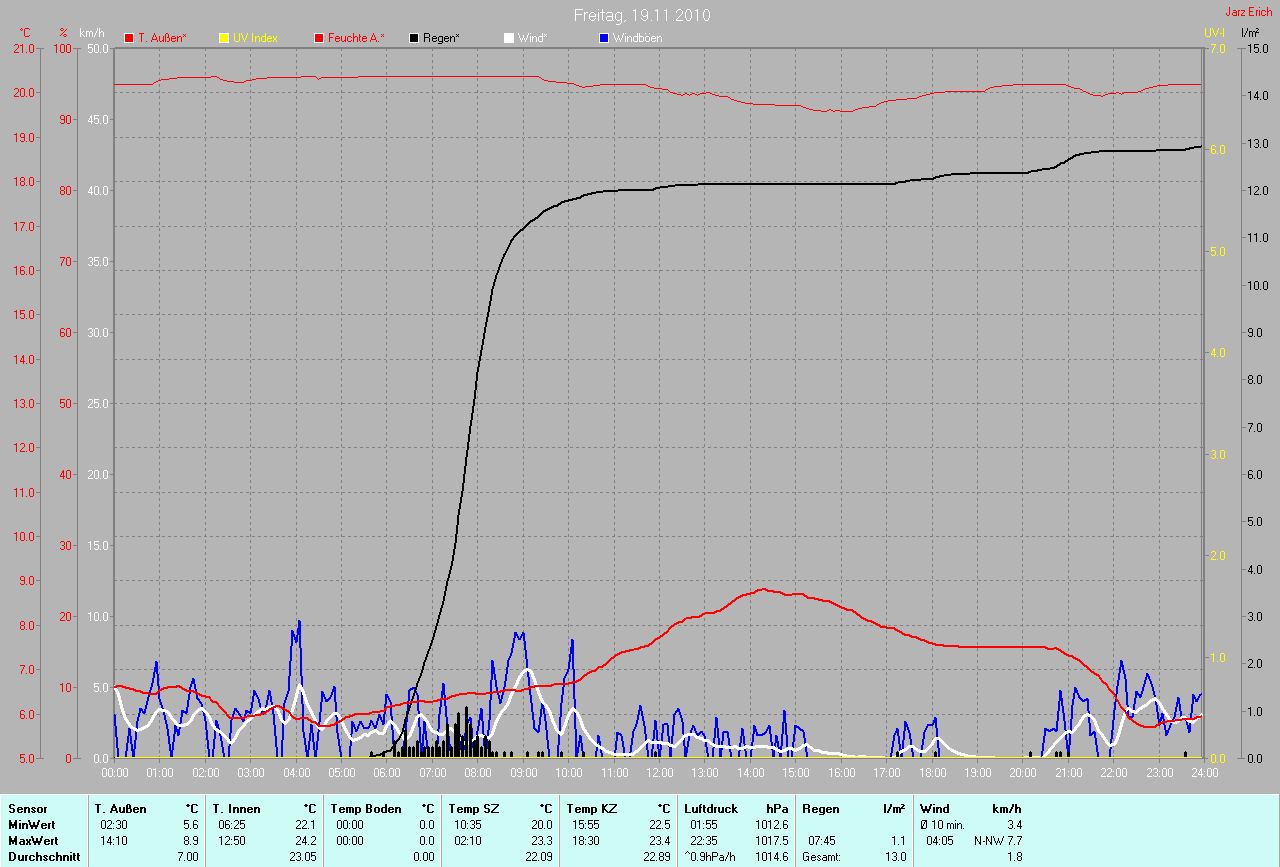Click the km/h axis unit label at top left
Screen dimensions: 1280x867
click(x=92, y=33)
